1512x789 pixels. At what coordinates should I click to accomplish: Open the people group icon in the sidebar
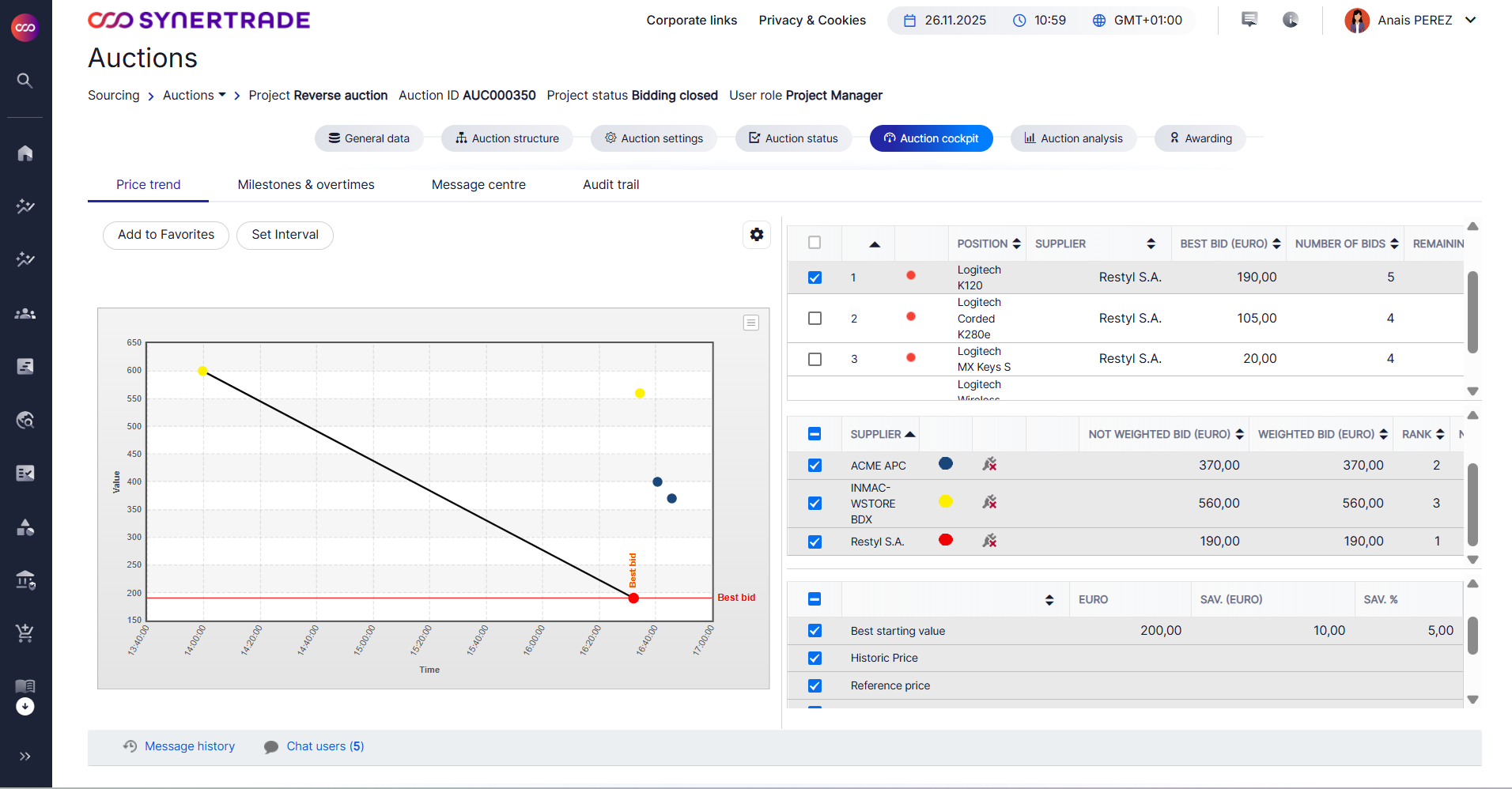pos(25,313)
